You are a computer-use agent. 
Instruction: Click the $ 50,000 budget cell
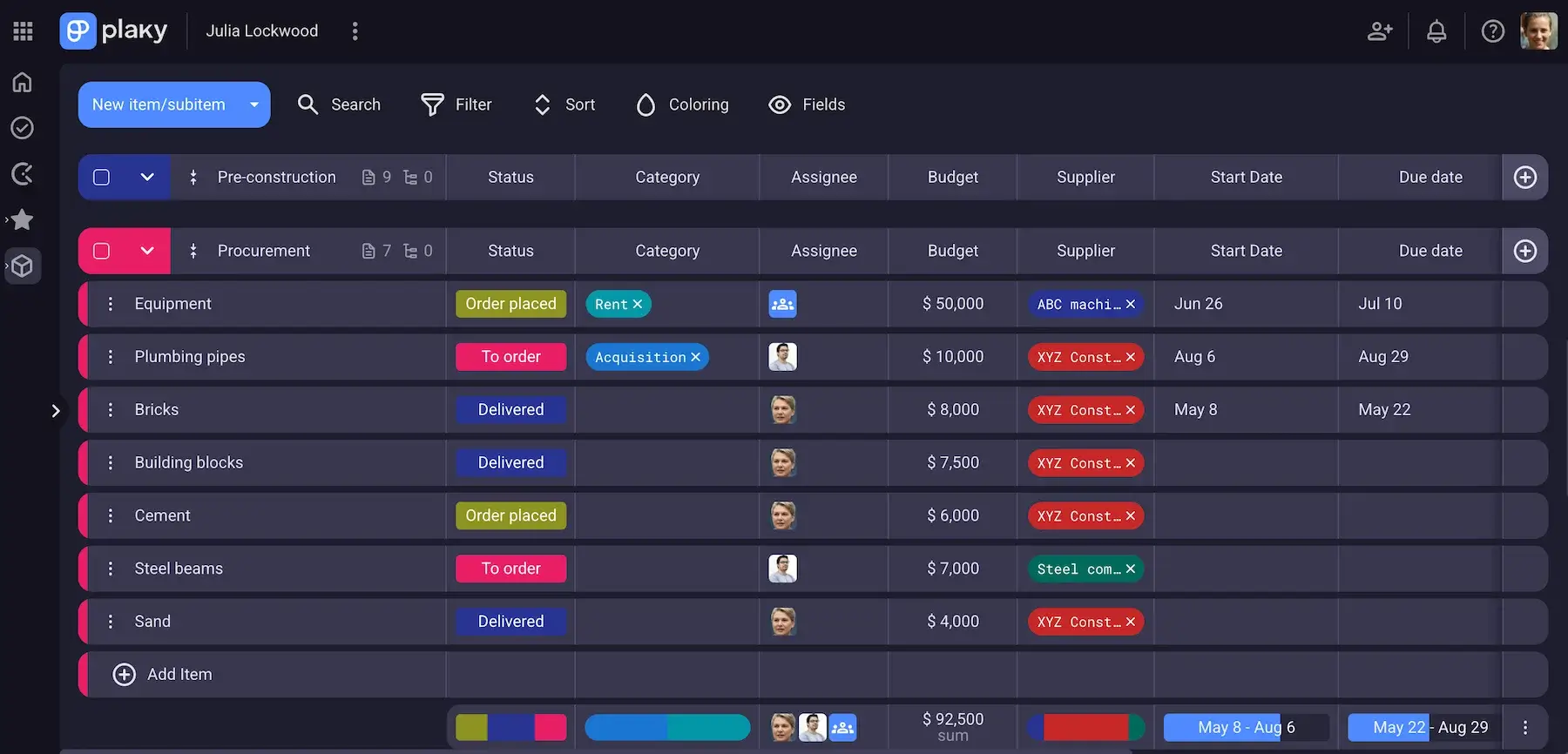(953, 304)
